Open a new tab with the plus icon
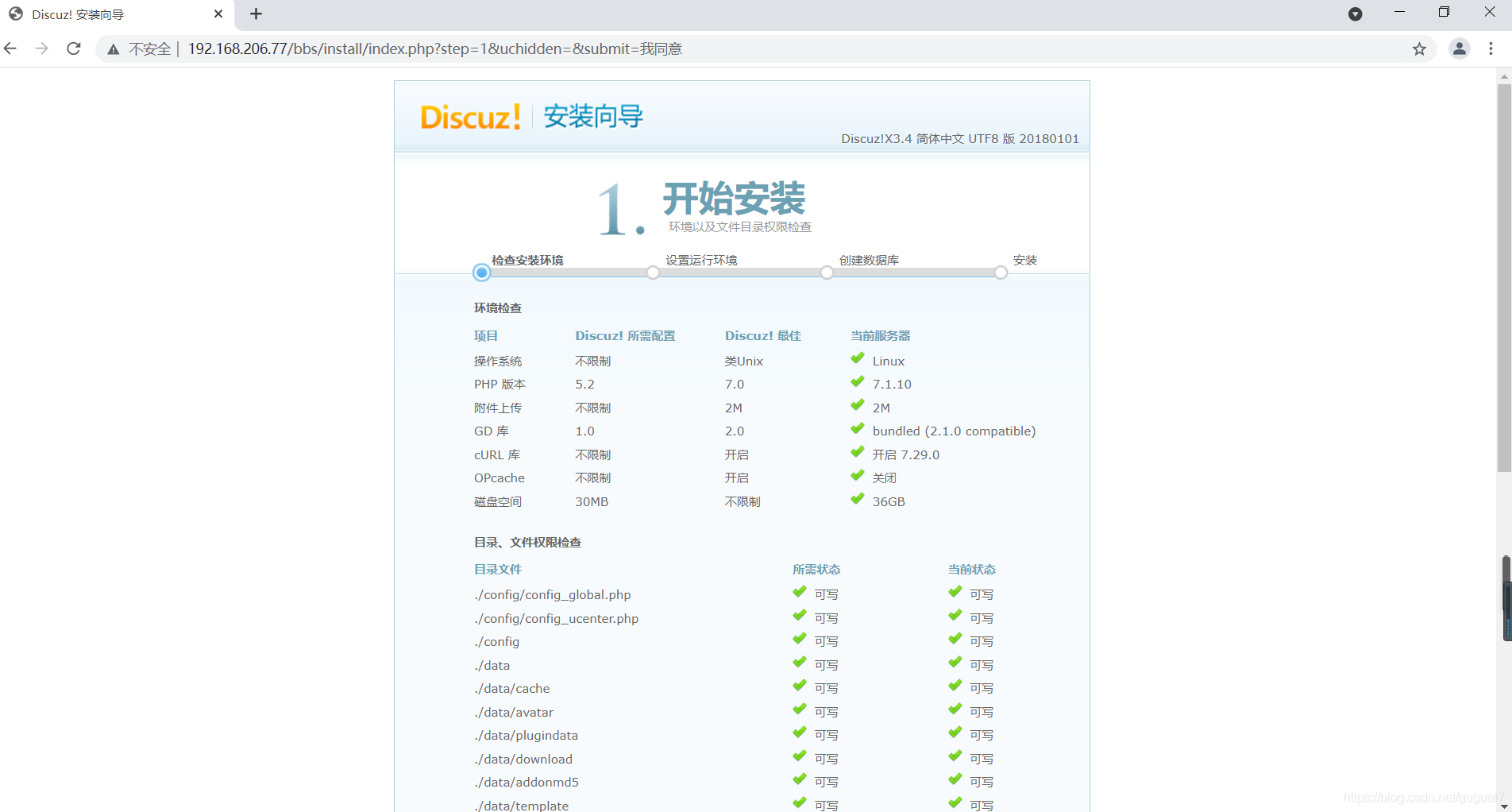This screenshot has width=1512, height=812. tap(256, 14)
